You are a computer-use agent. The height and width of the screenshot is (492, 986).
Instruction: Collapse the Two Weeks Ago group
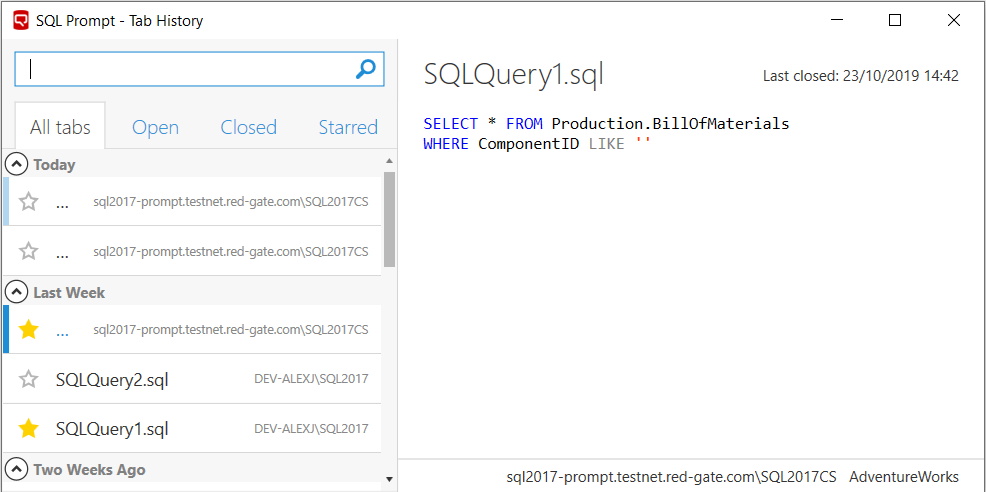coord(16,469)
